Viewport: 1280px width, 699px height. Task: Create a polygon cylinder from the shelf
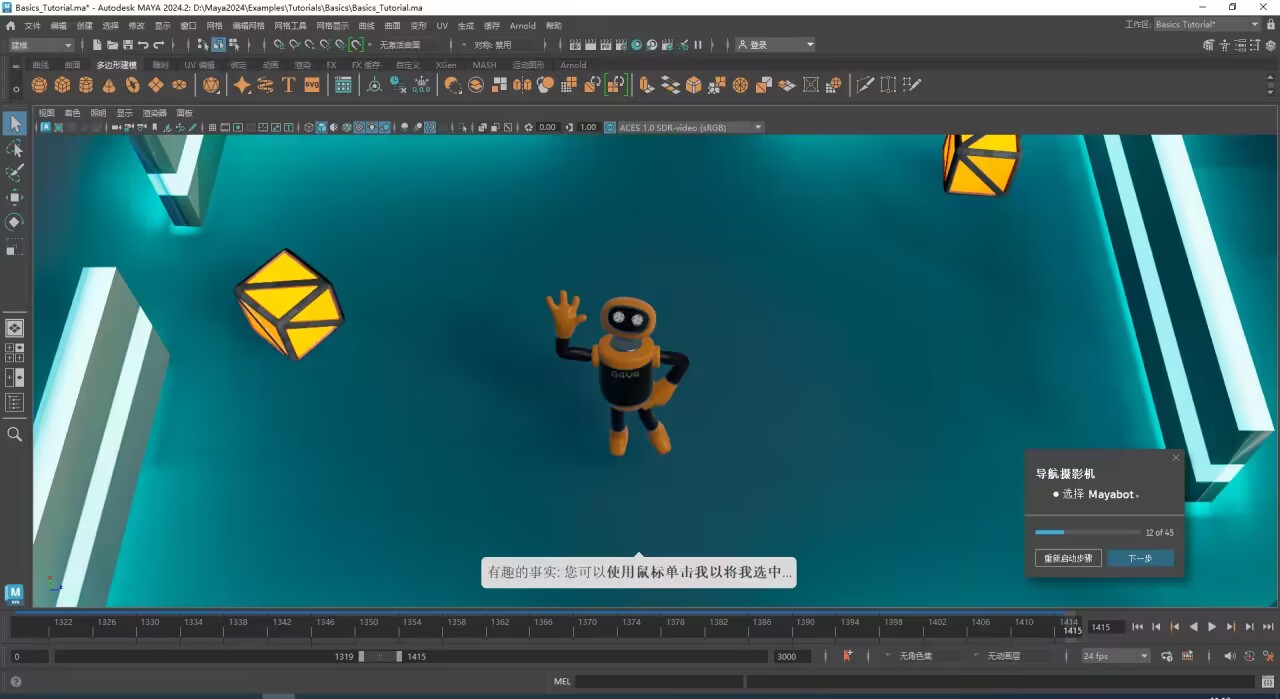click(85, 85)
